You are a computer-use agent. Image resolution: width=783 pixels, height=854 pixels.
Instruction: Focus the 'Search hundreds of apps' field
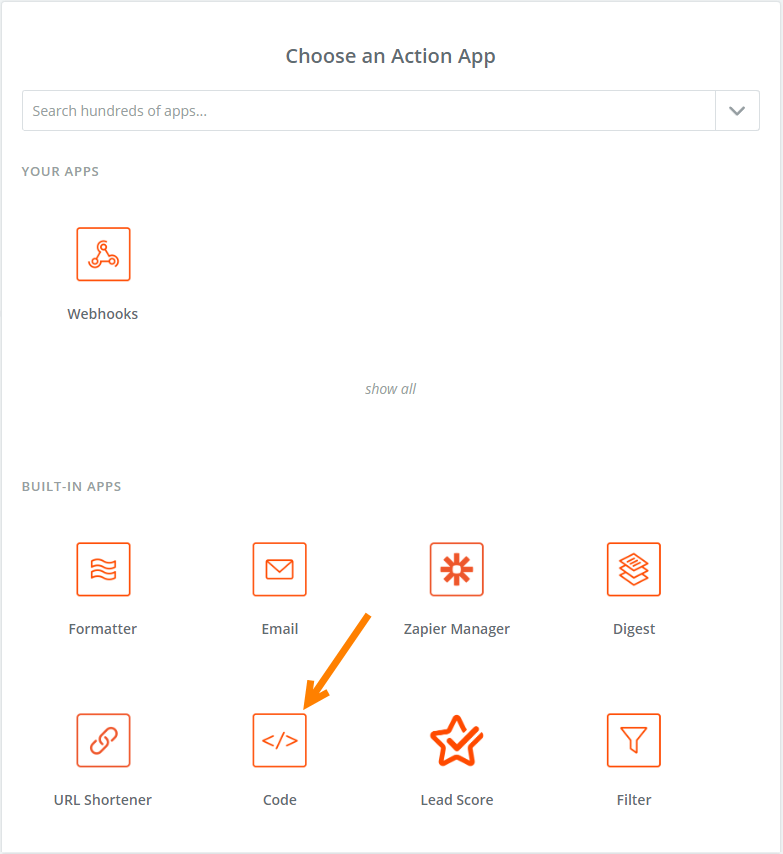point(369,111)
